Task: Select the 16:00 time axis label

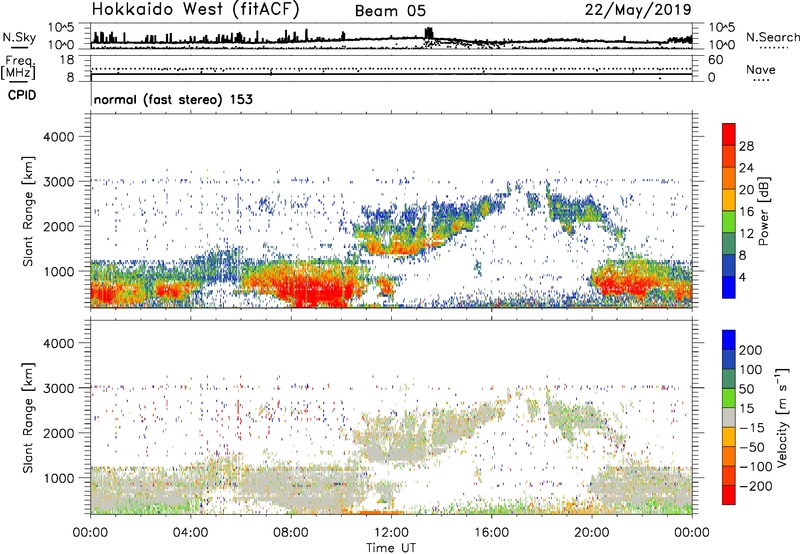Action: tap(491, 533)
